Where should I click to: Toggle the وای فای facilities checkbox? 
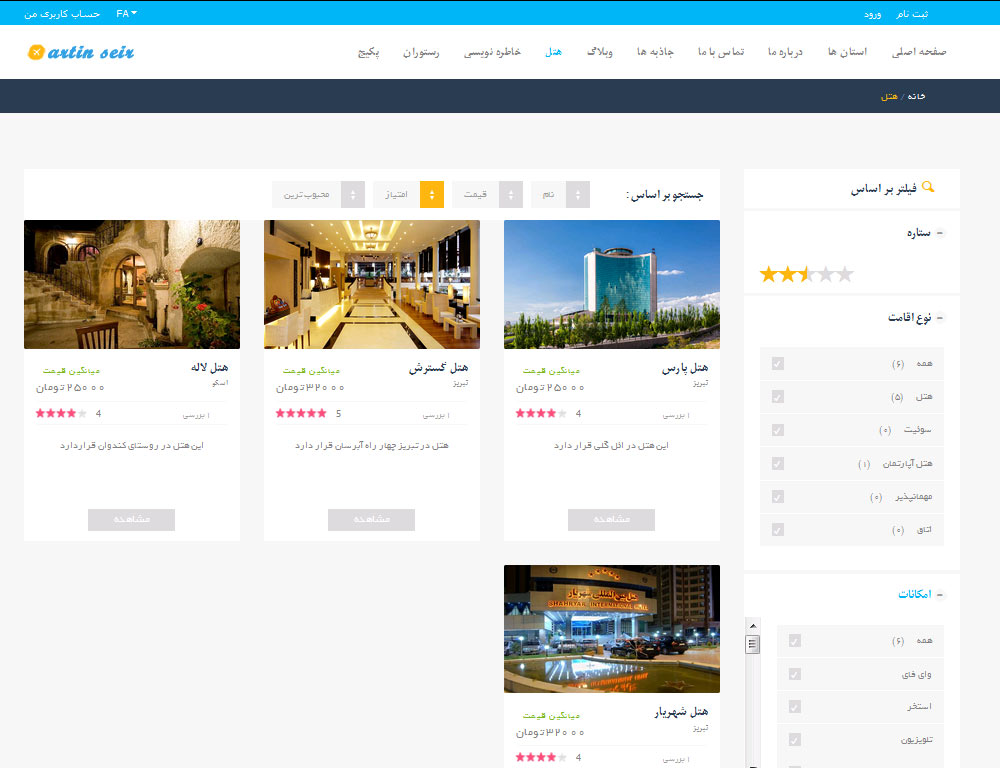pyautogui.click(x=795, y=674)
